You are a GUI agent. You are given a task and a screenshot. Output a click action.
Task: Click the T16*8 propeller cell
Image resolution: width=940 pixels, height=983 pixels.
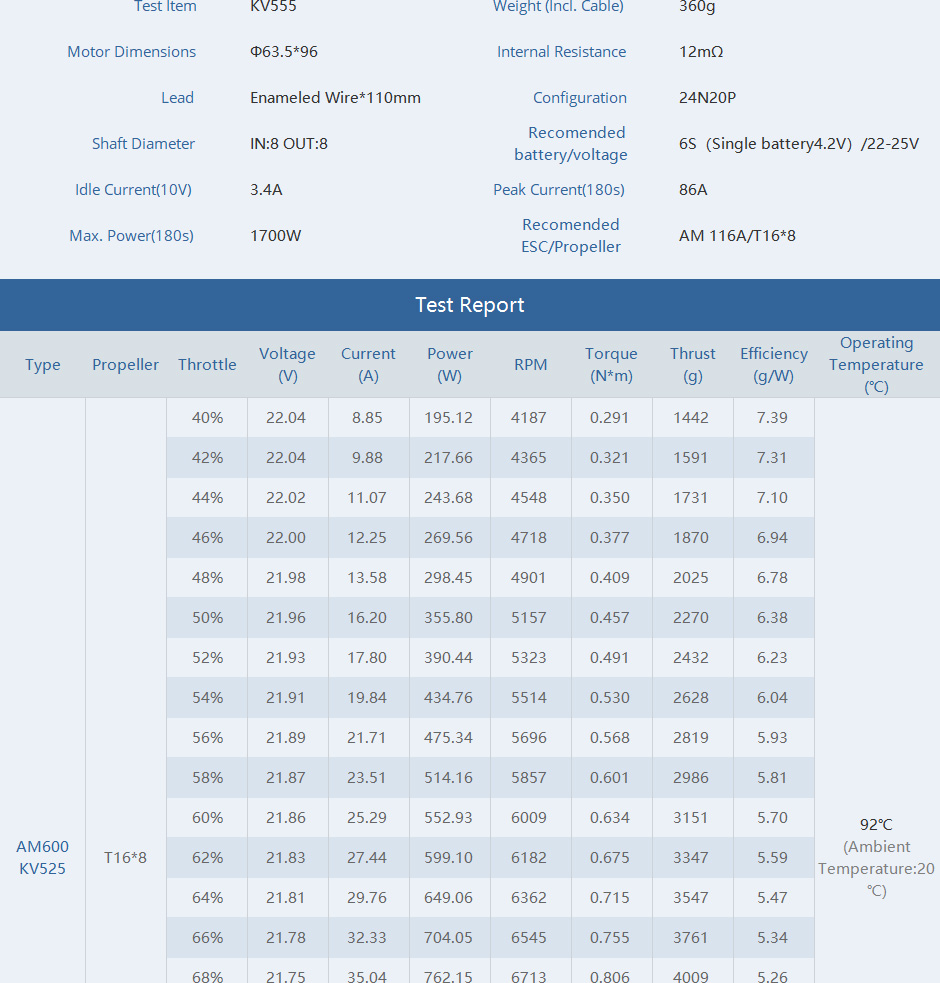click(125, 857)
